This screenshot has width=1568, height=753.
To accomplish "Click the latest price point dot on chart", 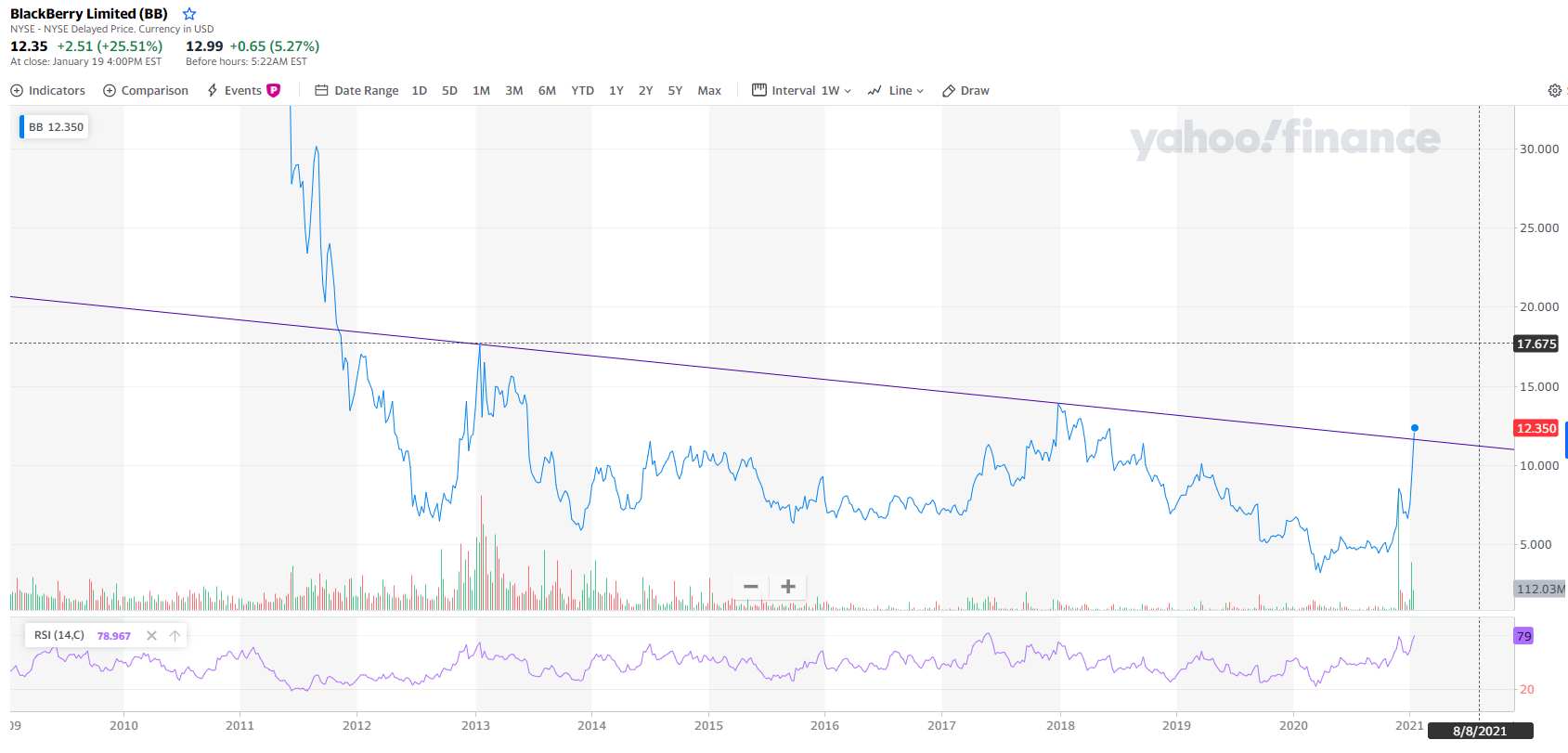I will [x=1415, y=428].
